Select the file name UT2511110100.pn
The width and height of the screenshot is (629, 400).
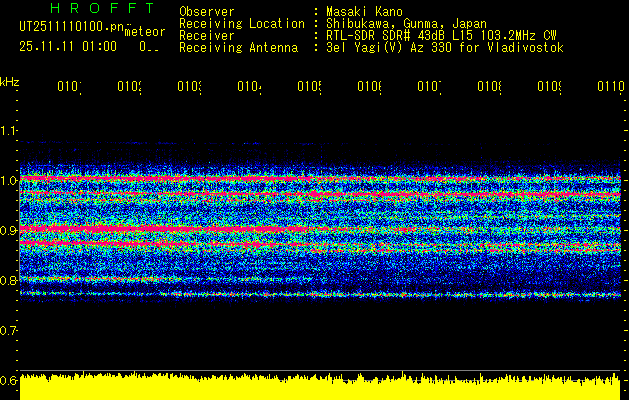click(x=72, y=27)
